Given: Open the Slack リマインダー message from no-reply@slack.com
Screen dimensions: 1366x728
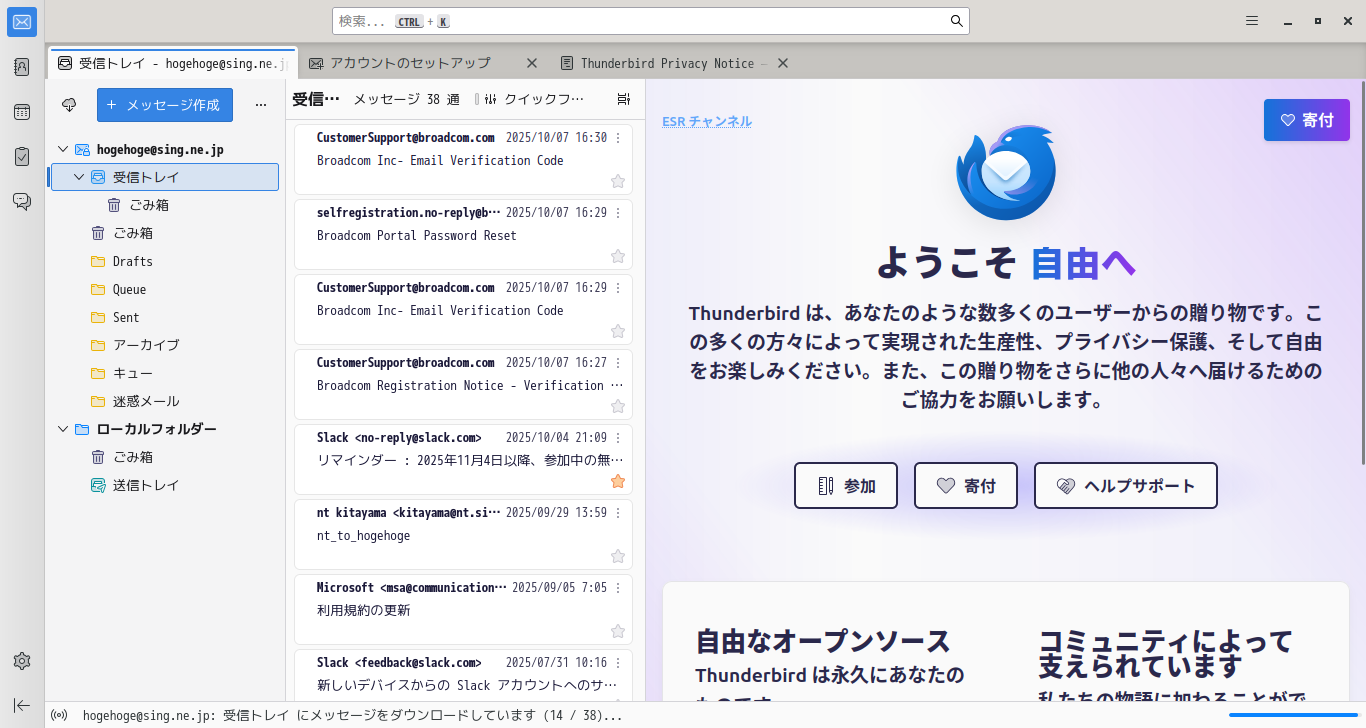Looking at the screenshot, I should coord(463,459).
